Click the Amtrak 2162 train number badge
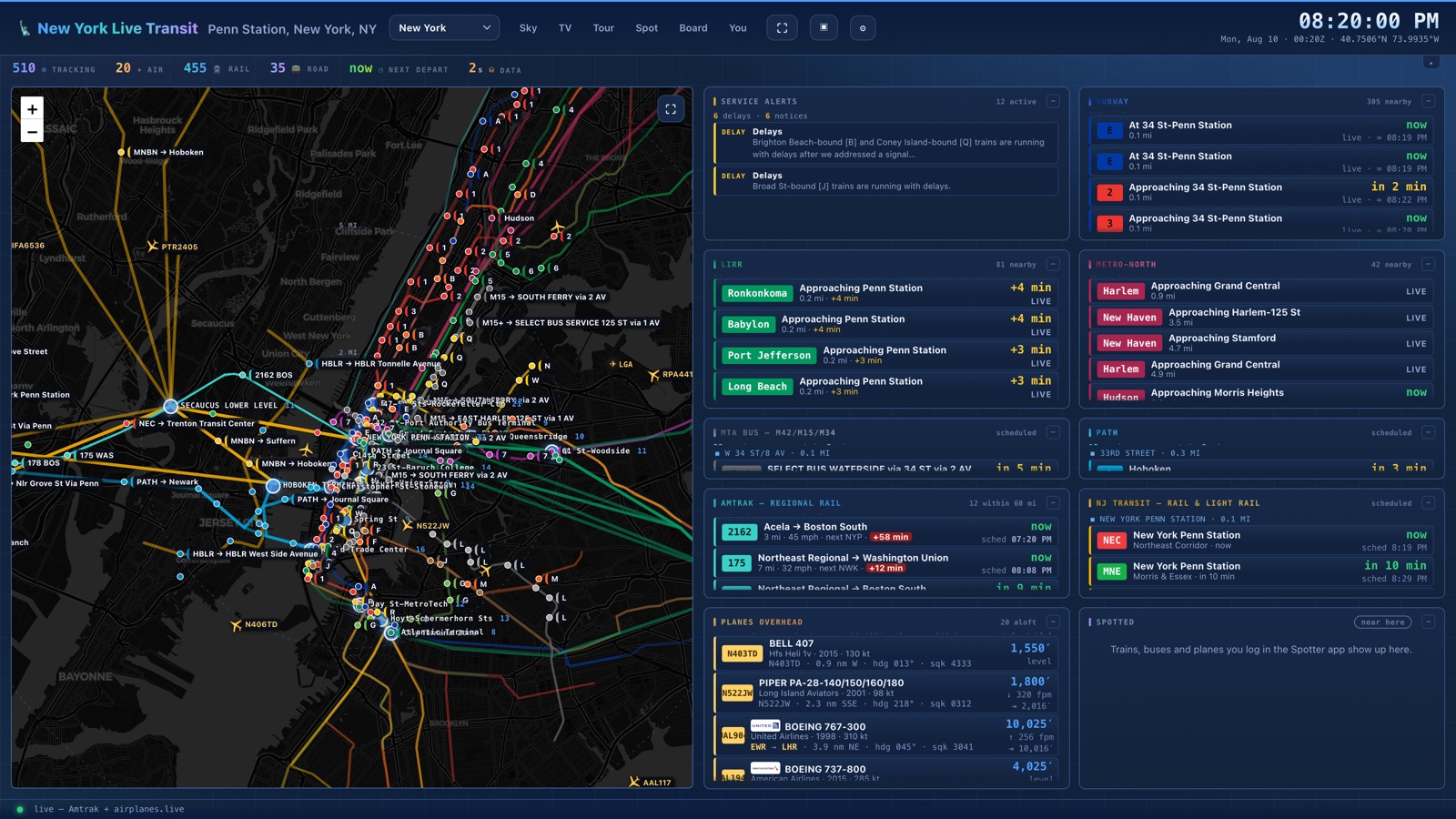Viewport: 1456px width, 819px height. pyautogui.click(x=739, y=532)
